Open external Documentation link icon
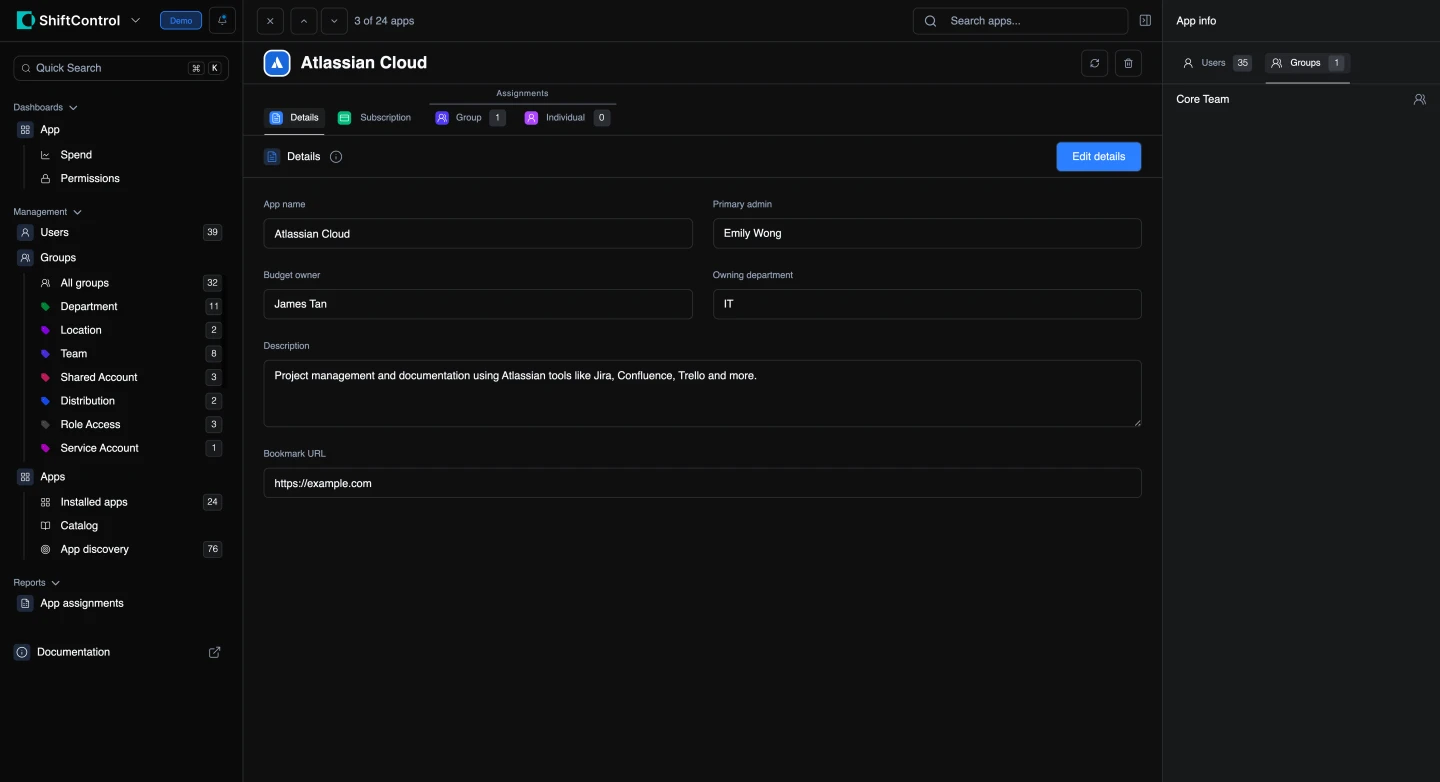The width and height of the screenshot is (1440, 782). [x=214, y=652]
